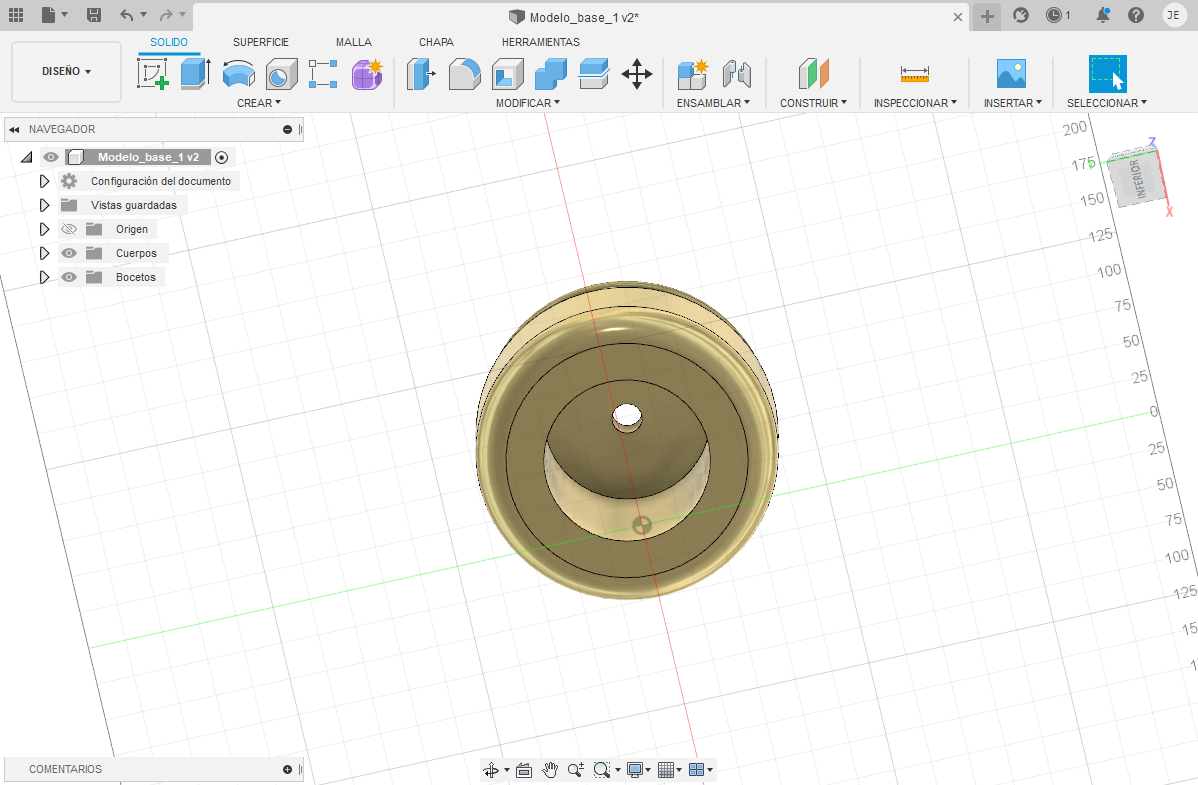
Task: Collapse the NAVEGADOR panel with arrows
Action: coord(14,130)
